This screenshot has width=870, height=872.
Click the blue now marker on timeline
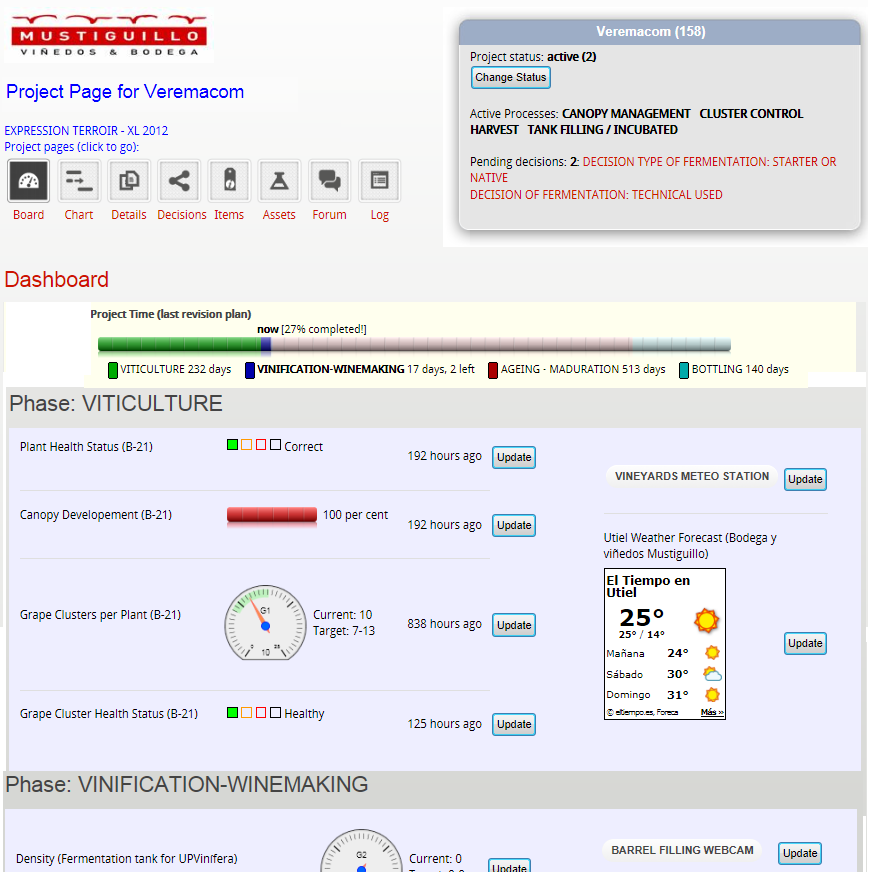266,345
